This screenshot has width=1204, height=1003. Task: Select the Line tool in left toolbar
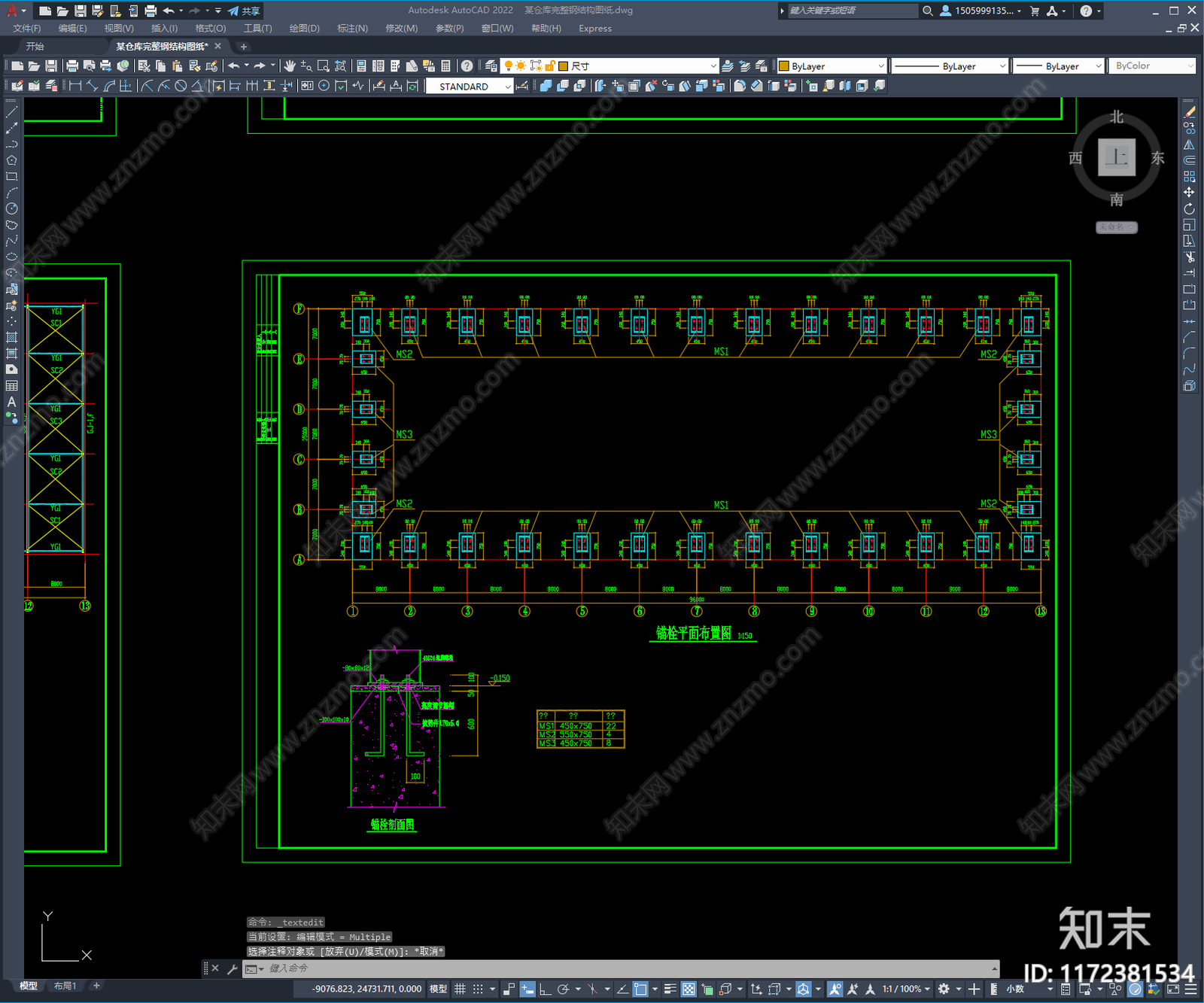11,112
